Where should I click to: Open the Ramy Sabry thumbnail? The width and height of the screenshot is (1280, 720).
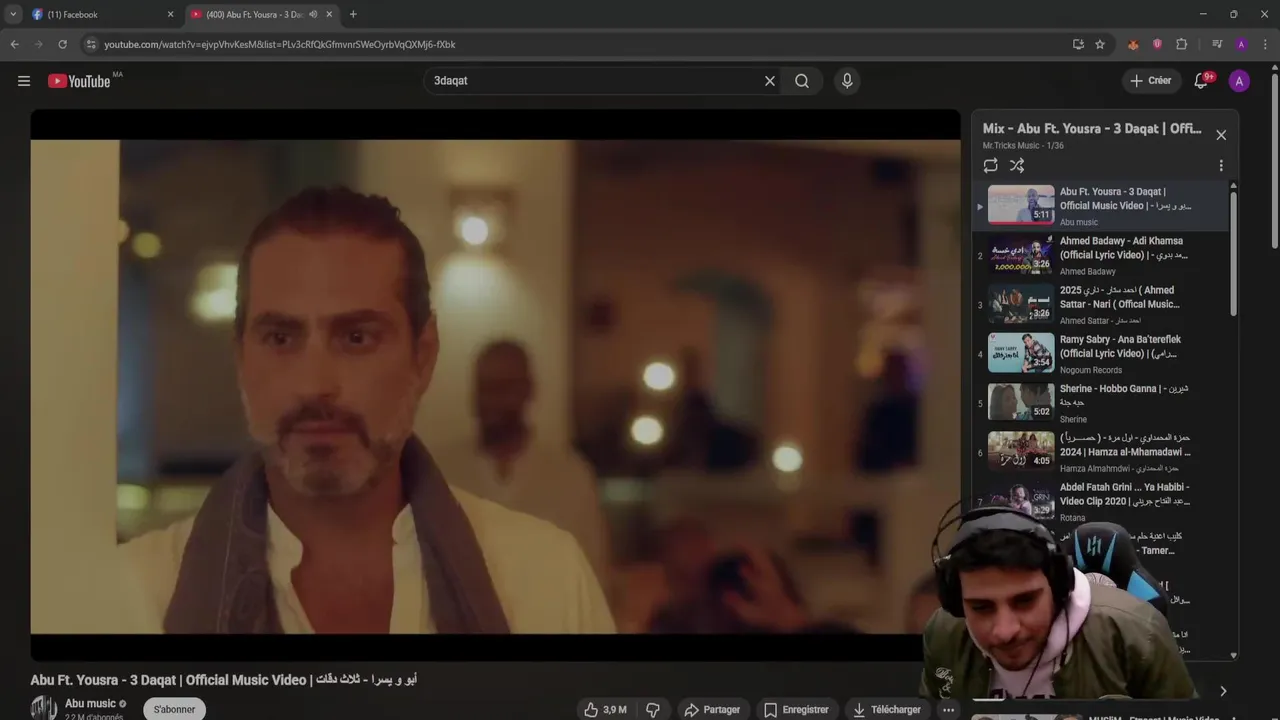(x=1021, y=353)
